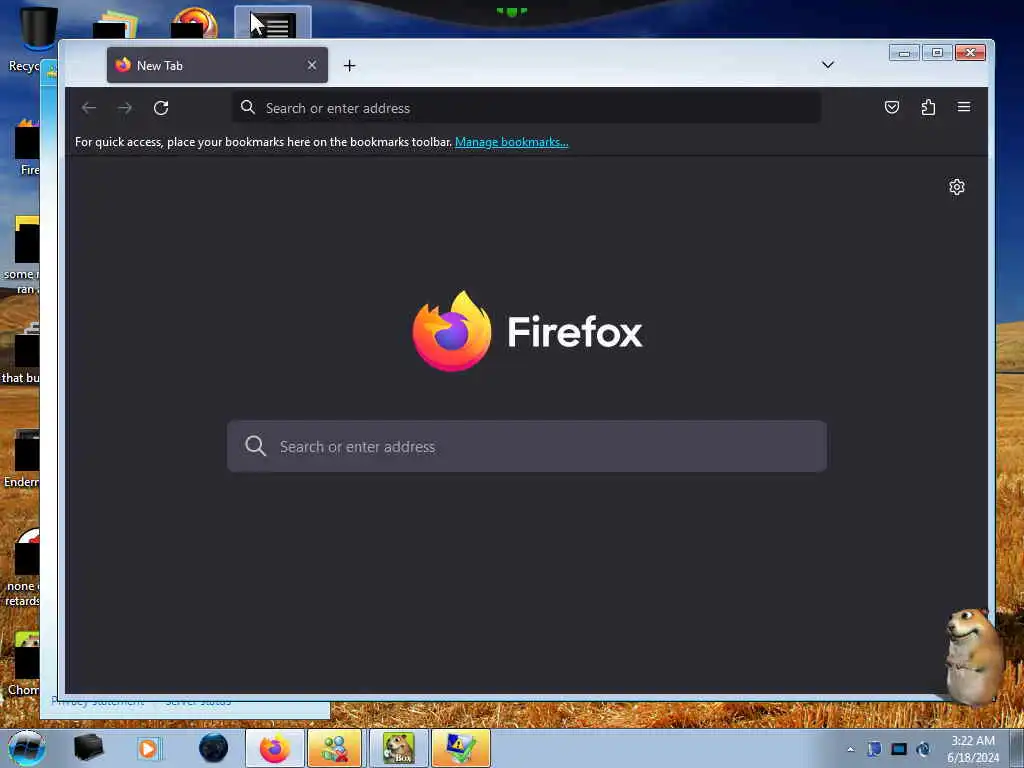Image resolution: width=1024 pixels, height=768 pixels.
Task: Maximize the Firefox window
Action: (x=937, y=52)
